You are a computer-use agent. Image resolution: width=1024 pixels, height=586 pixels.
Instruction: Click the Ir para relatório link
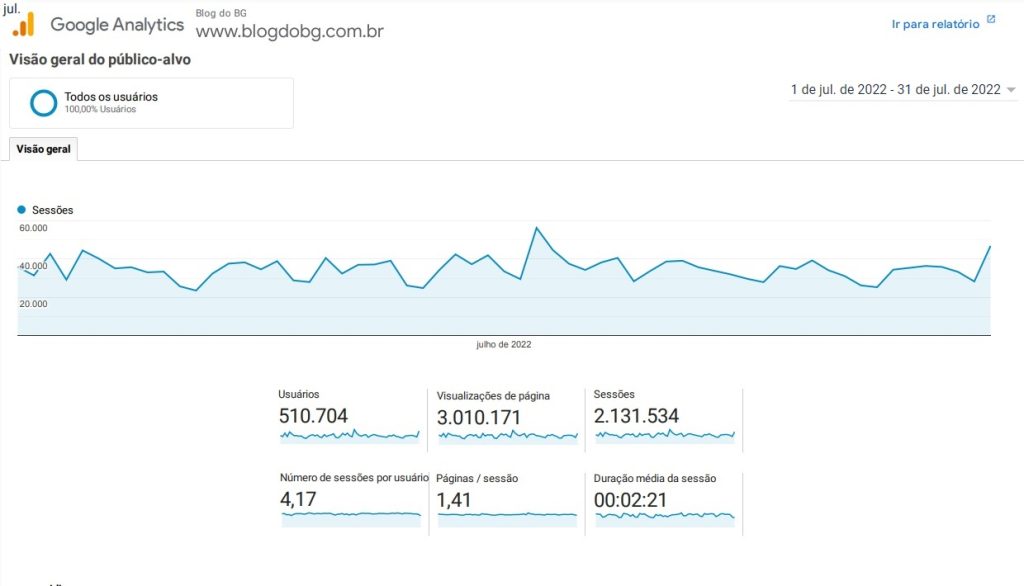pos(935,24)
